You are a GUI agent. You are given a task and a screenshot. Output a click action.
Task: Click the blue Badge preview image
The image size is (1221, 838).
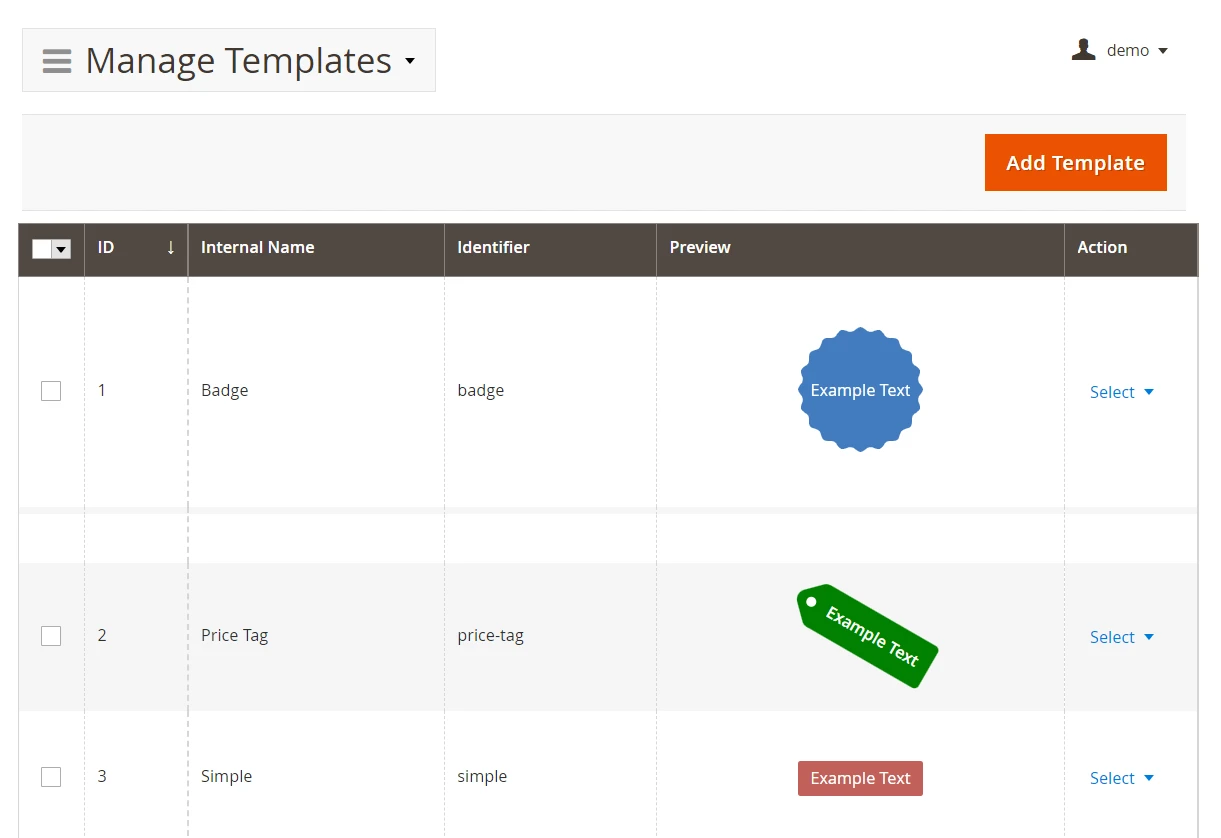click(x=860, y=390)
